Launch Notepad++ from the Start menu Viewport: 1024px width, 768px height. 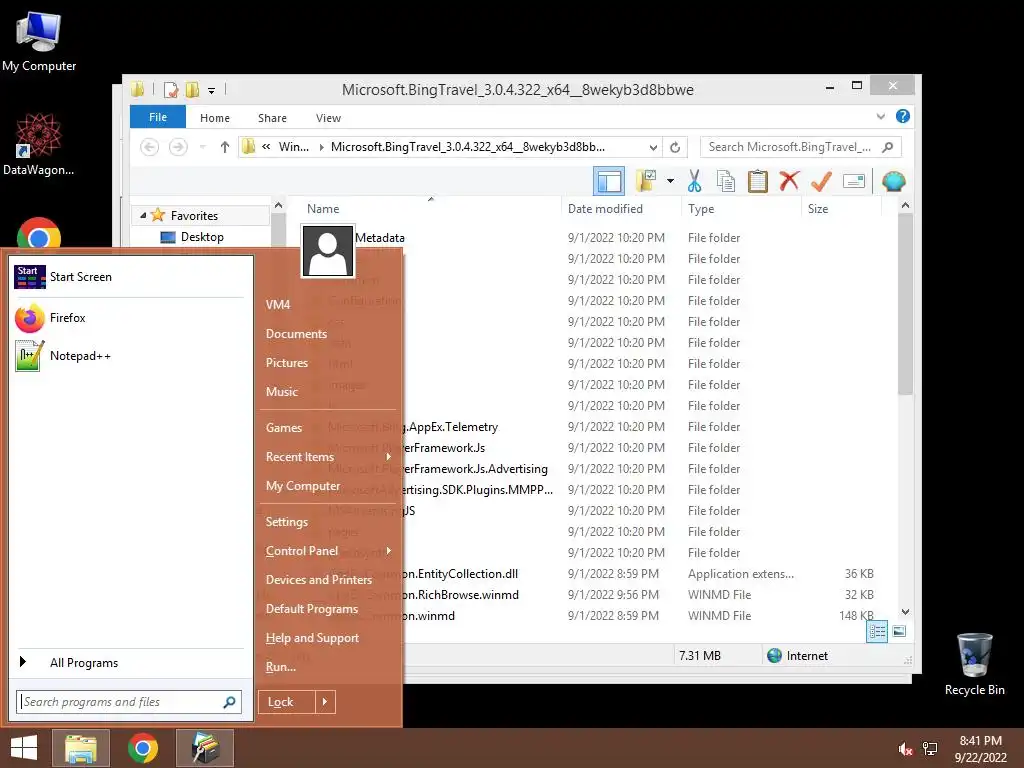coord(129,356)
